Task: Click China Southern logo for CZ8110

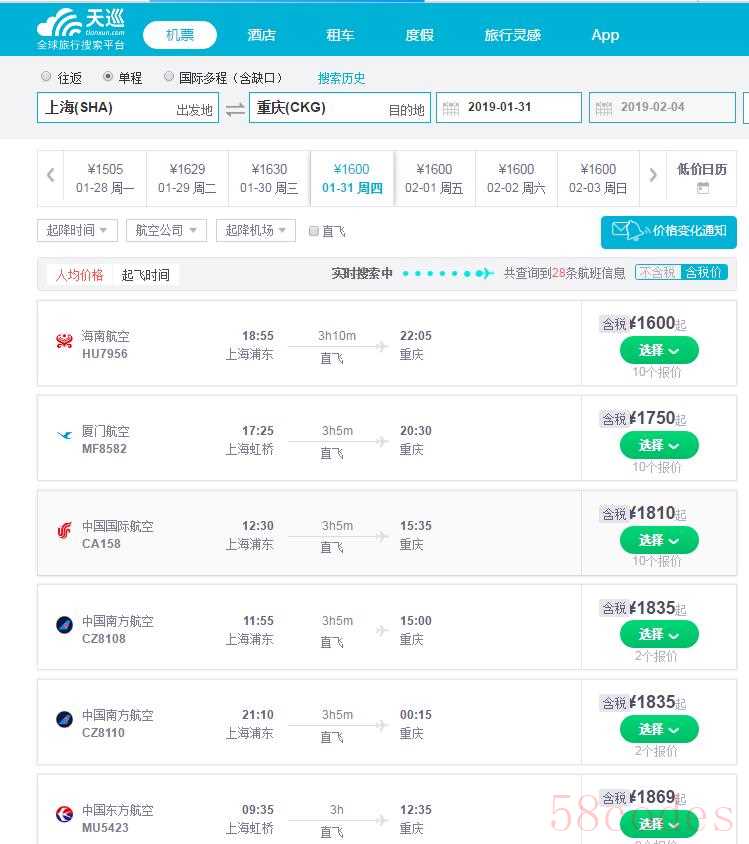Action: (65, 719)
